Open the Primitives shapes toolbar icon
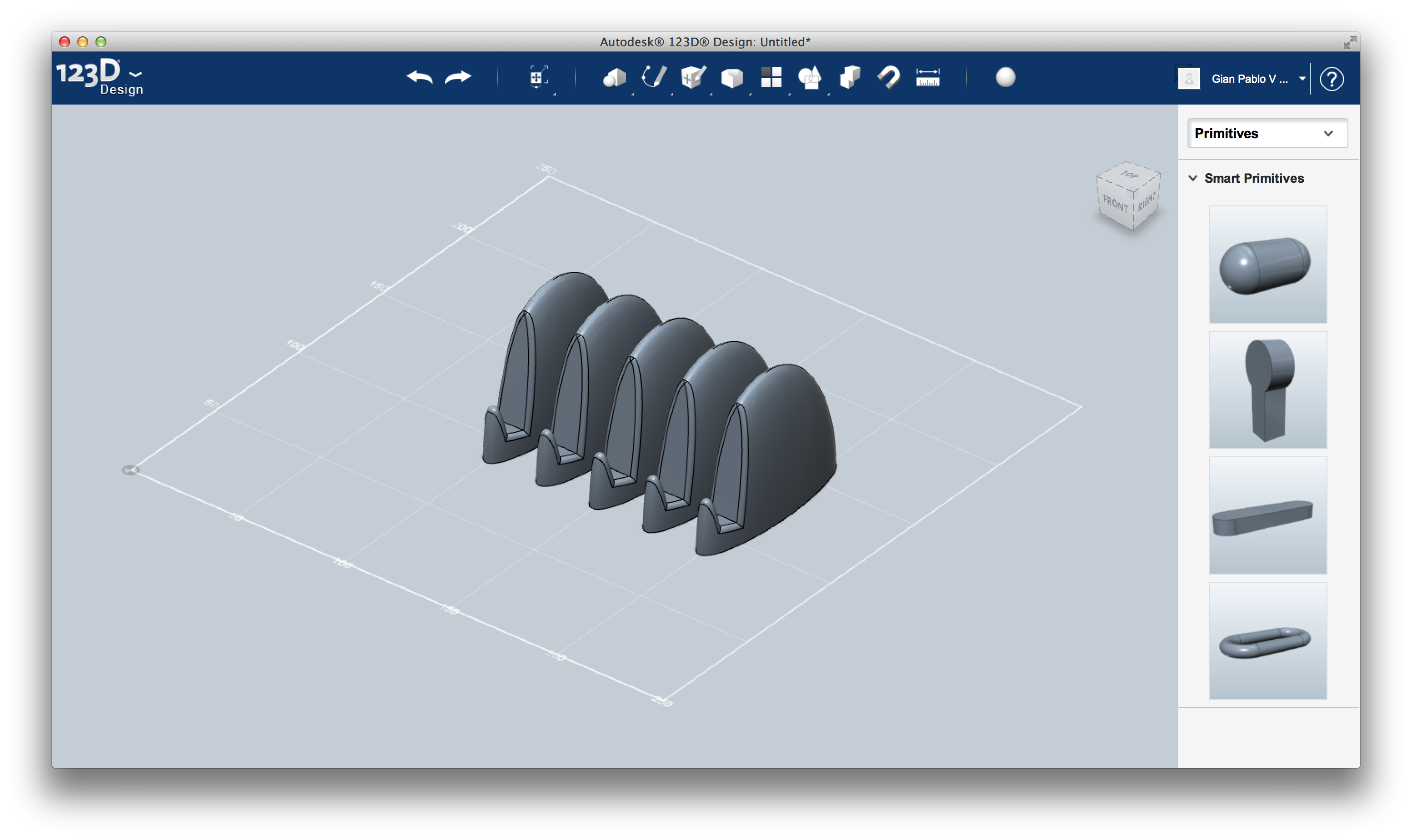 coord(614,78)
